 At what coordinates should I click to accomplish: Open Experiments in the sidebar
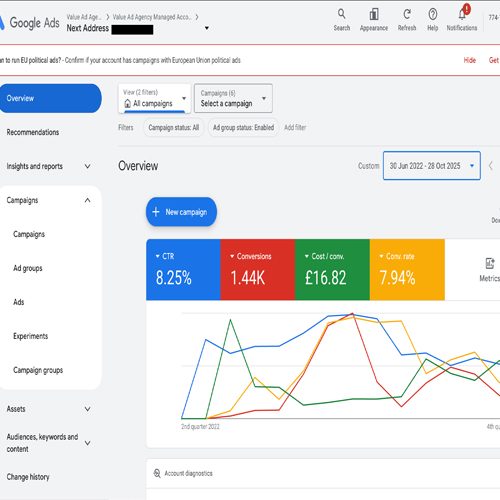(30, 336)
